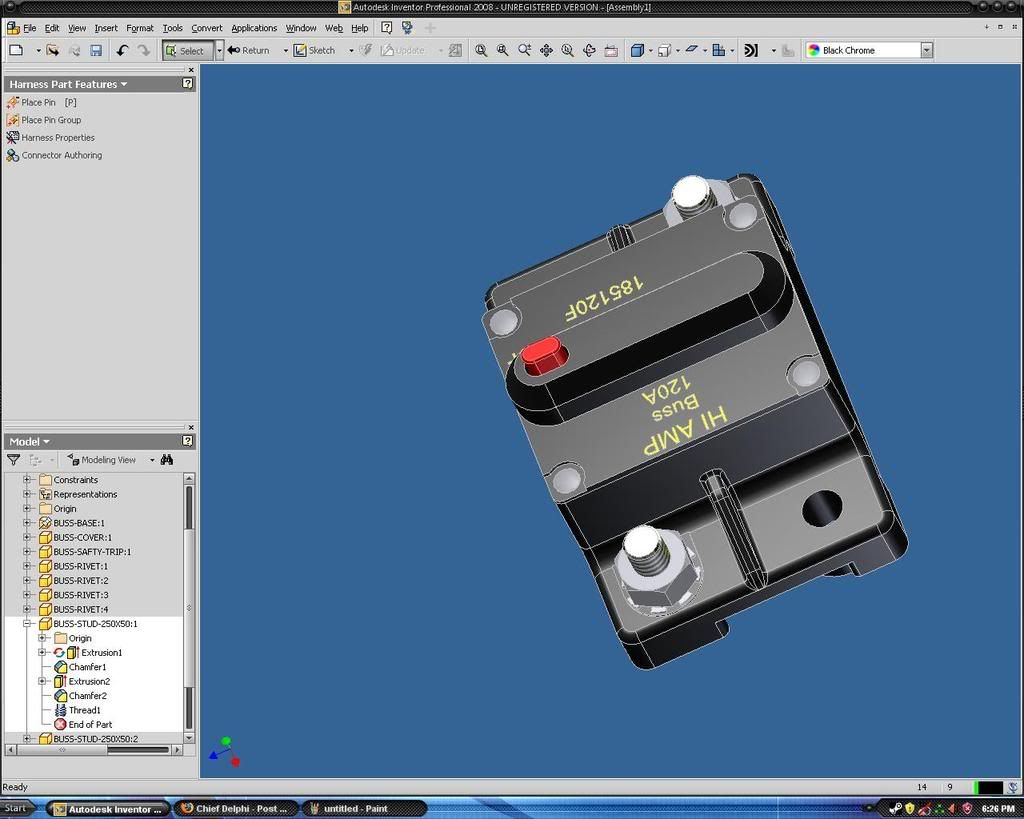The height and width of the screenshot is (819, 1024).
Task: Click the Harness panel help icon
Action: [x=187, y=84]
